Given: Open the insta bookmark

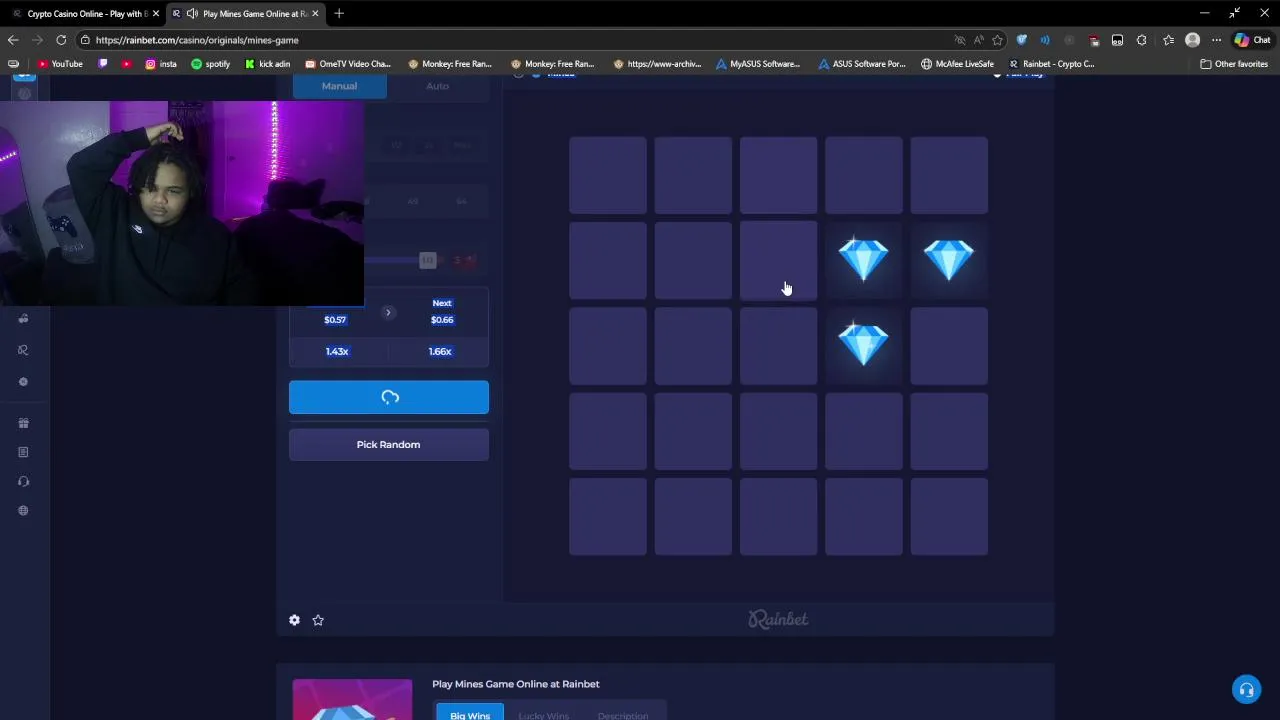Looking at the screenshot, I should click(161, 64).
